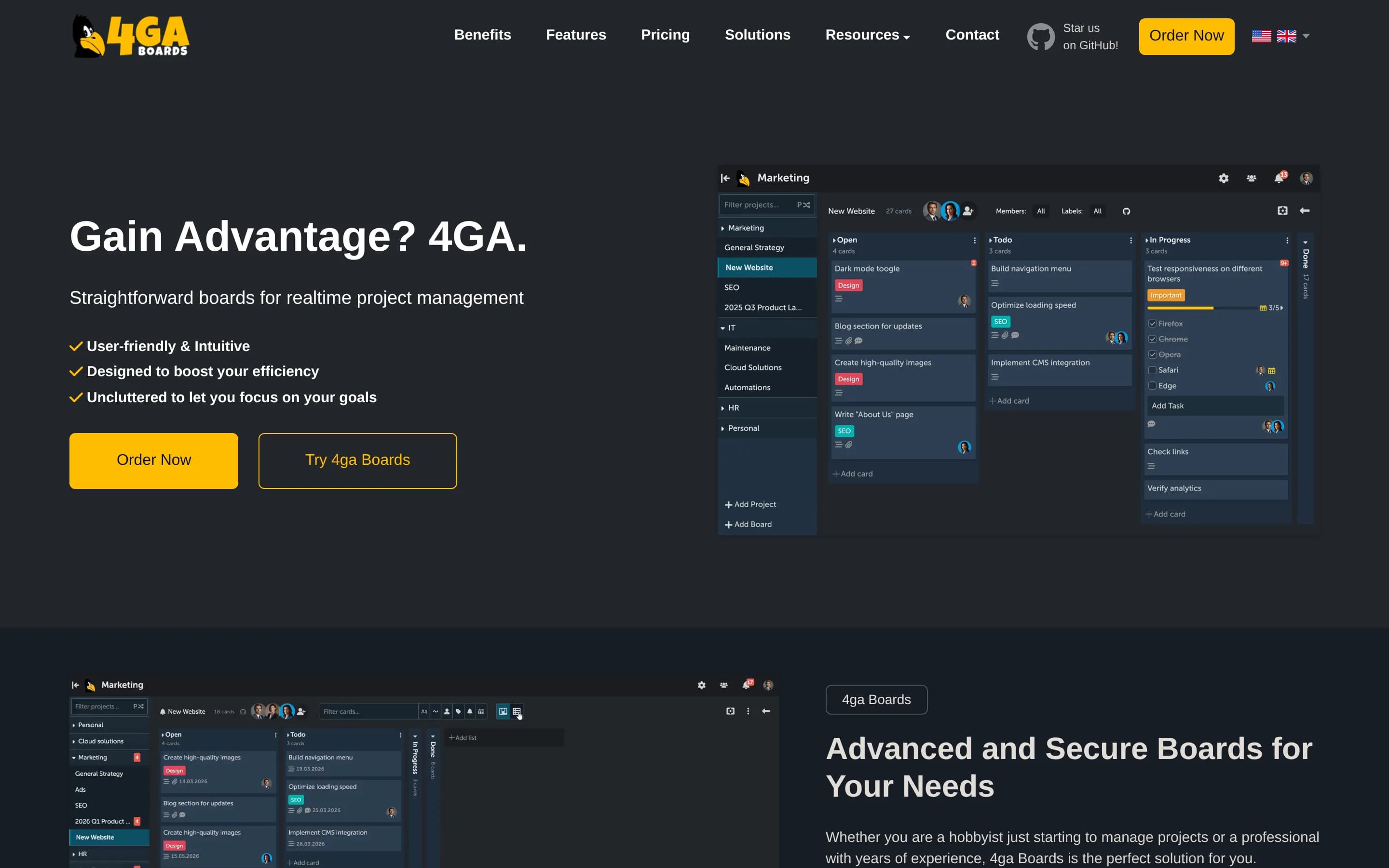Viewport: 1389px width, 868px height.
Task: Click the orange Important label
Action: [1166, 295]
